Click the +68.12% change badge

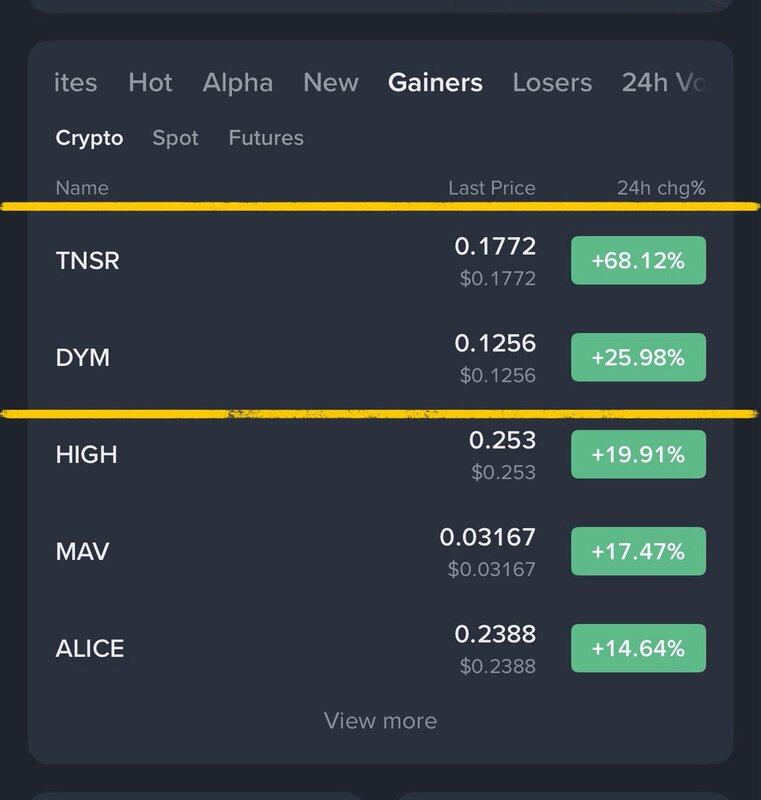[x=638, y=261]
